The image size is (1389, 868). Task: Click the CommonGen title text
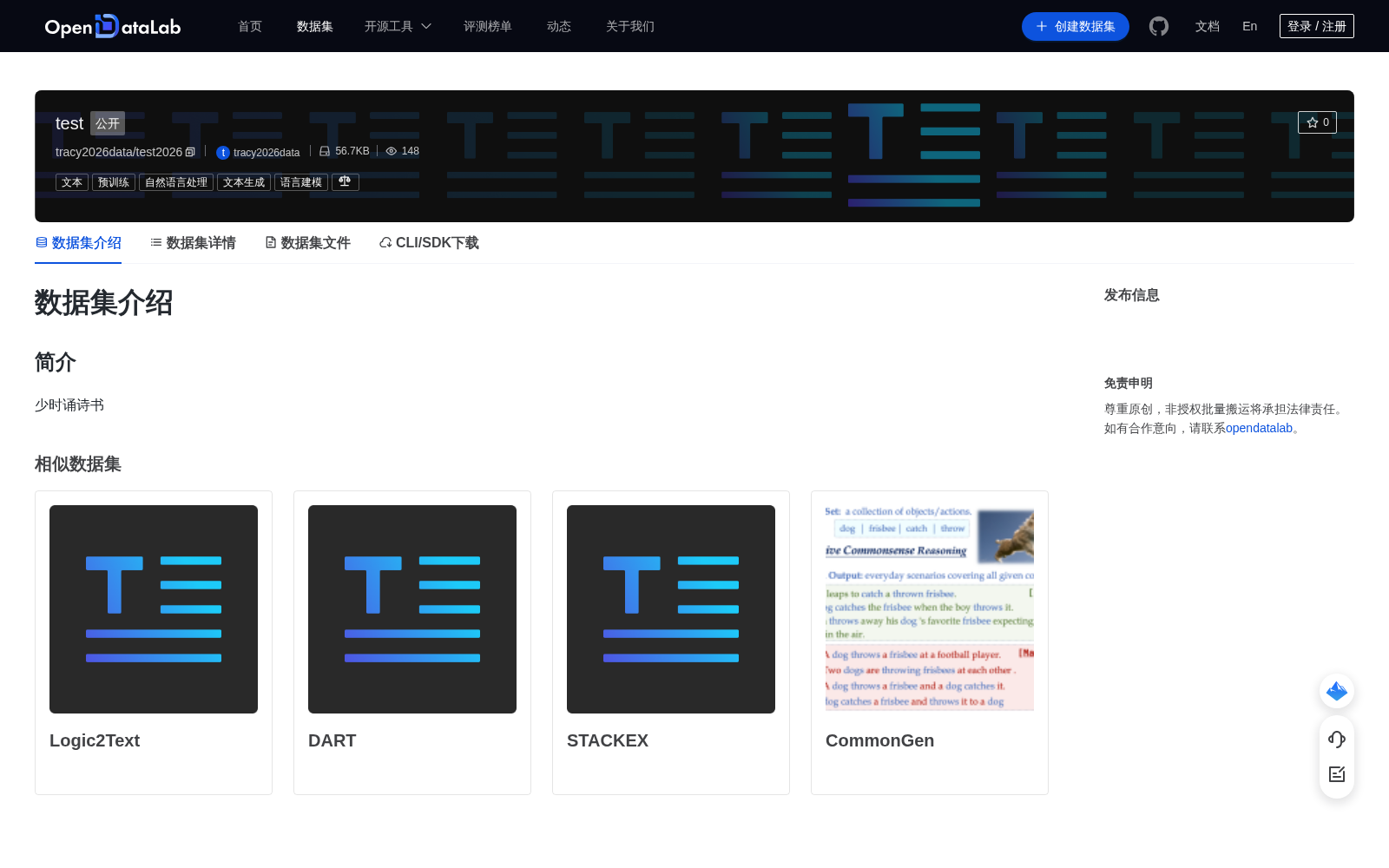pos(880,740)
